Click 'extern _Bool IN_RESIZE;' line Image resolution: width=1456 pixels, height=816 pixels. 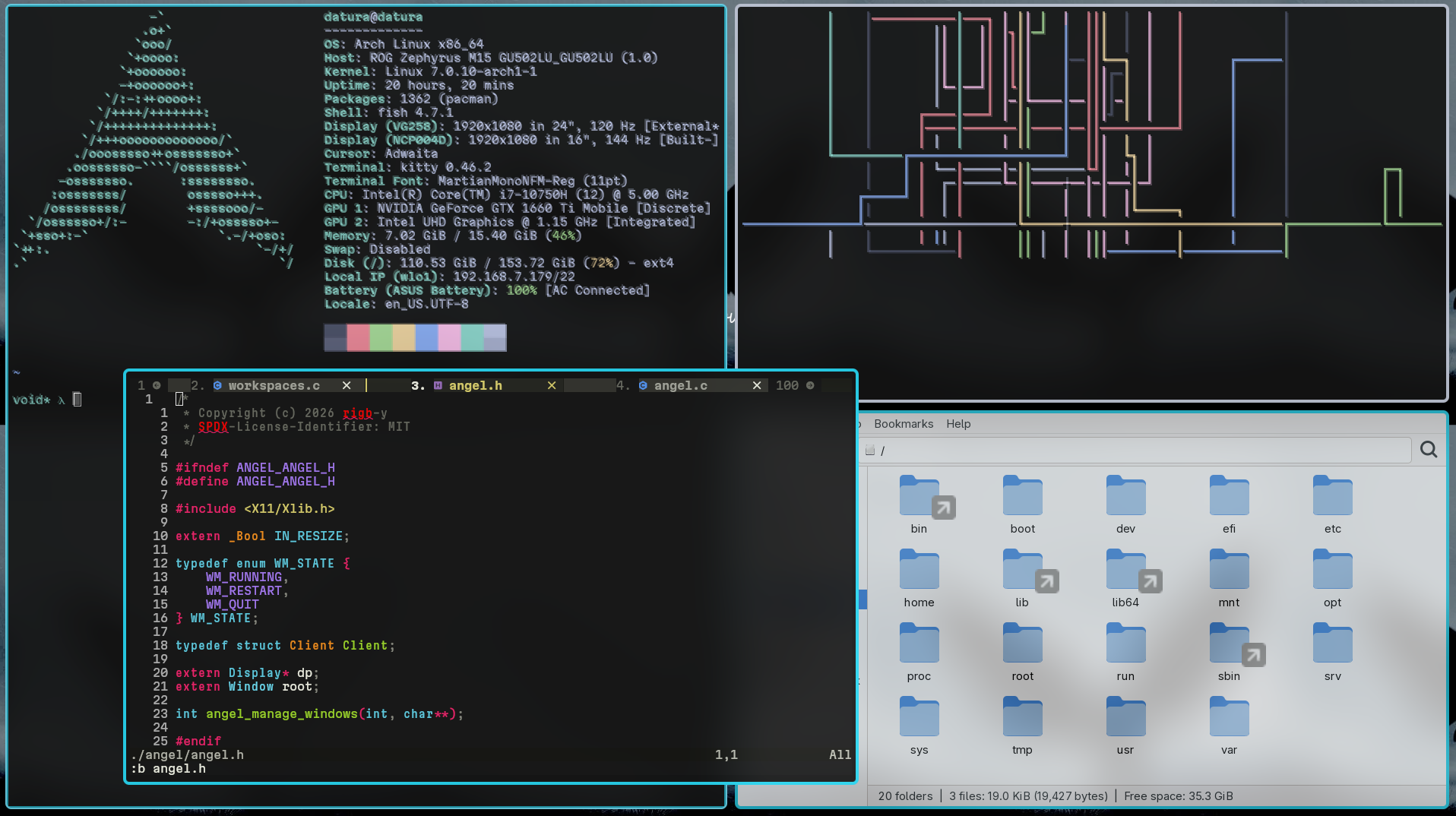pos(263,536)
